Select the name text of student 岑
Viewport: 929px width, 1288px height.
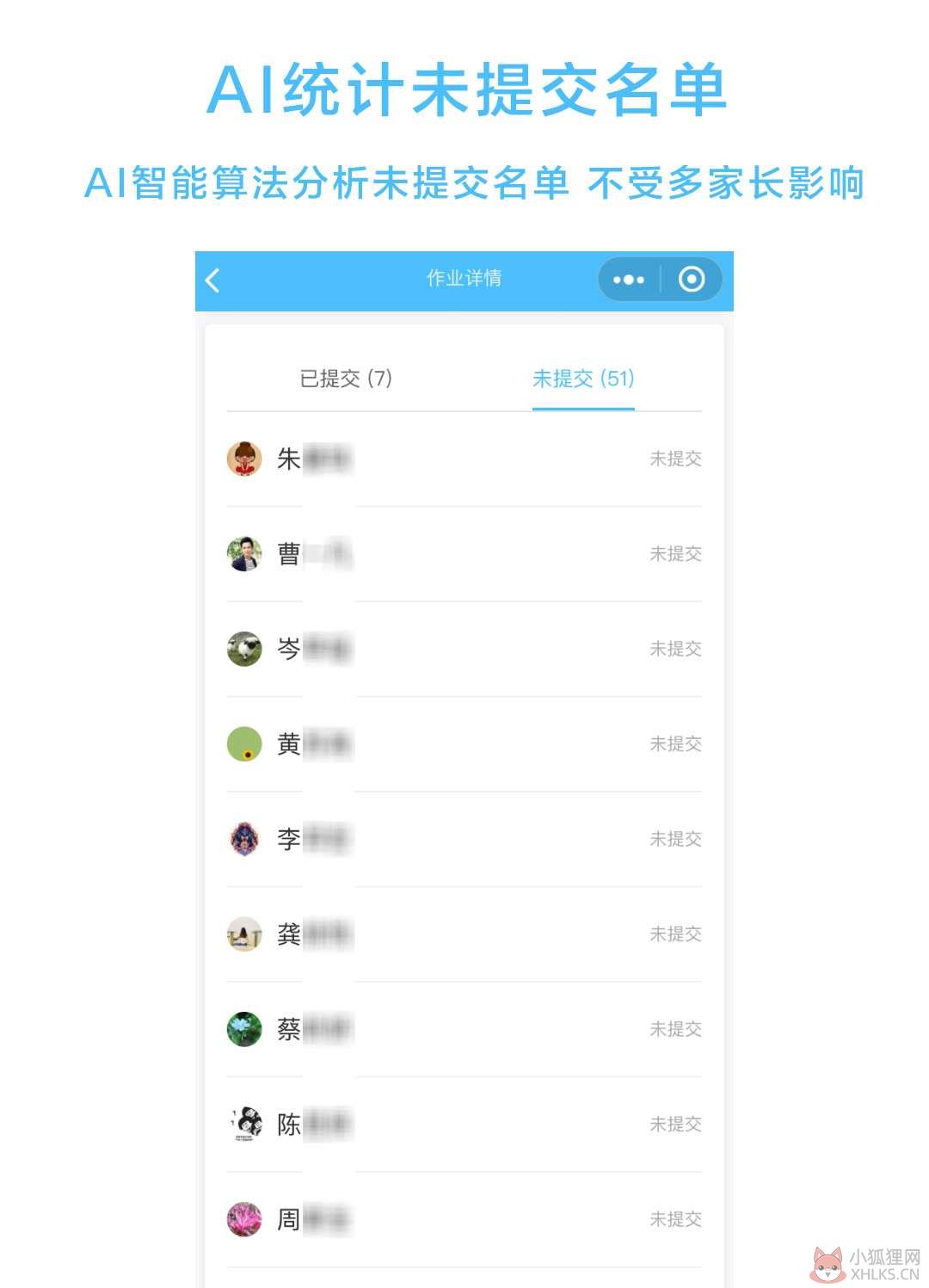(x=314, y=649)
